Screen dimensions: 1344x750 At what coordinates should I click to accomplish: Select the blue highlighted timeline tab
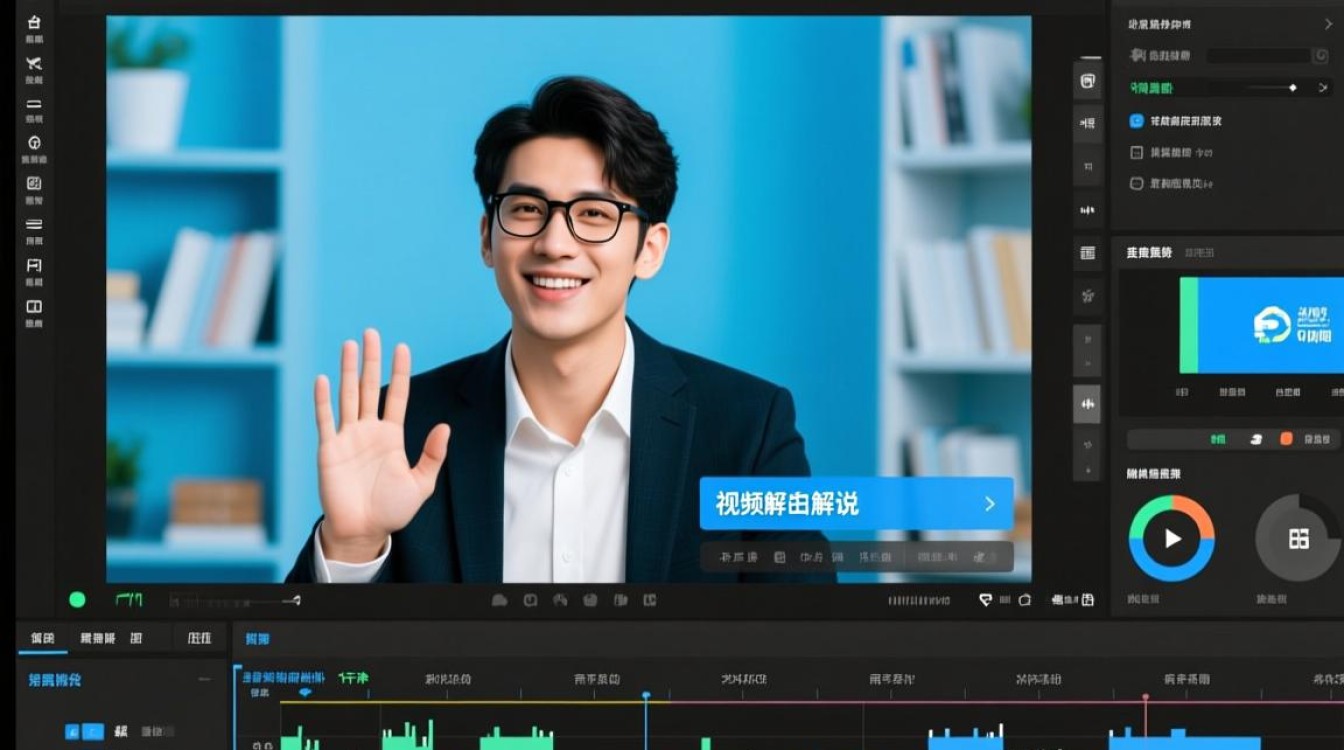coord(257,637)
